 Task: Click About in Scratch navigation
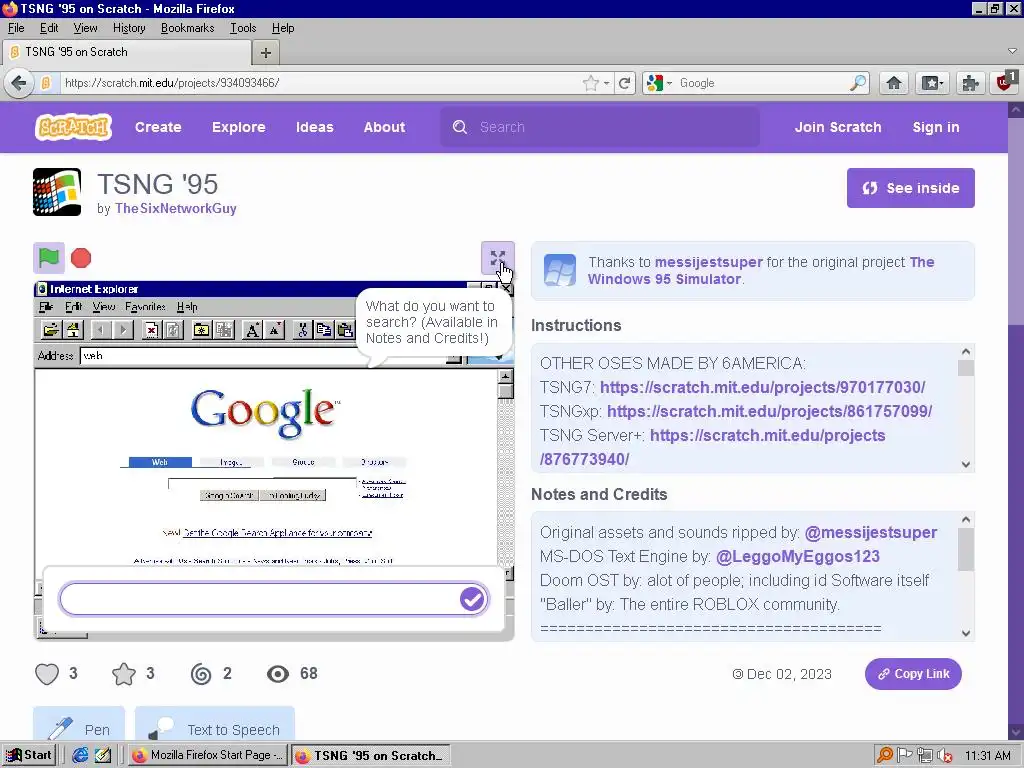click(384, 127)
